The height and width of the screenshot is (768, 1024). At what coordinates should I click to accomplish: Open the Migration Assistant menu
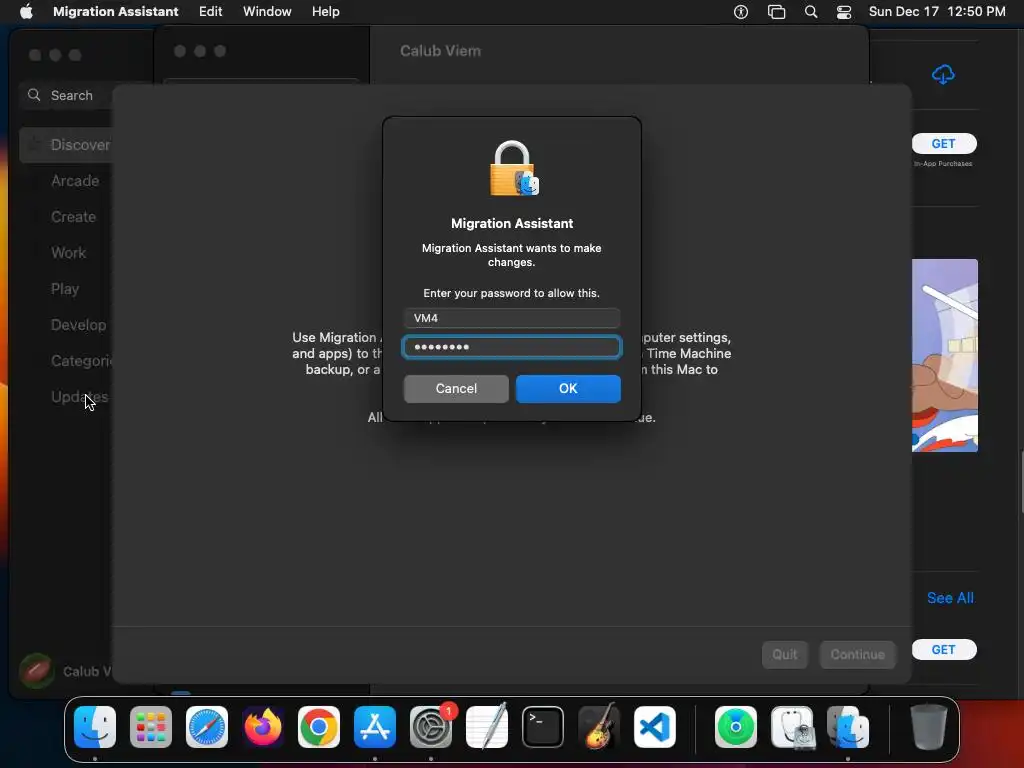point(116,11)
